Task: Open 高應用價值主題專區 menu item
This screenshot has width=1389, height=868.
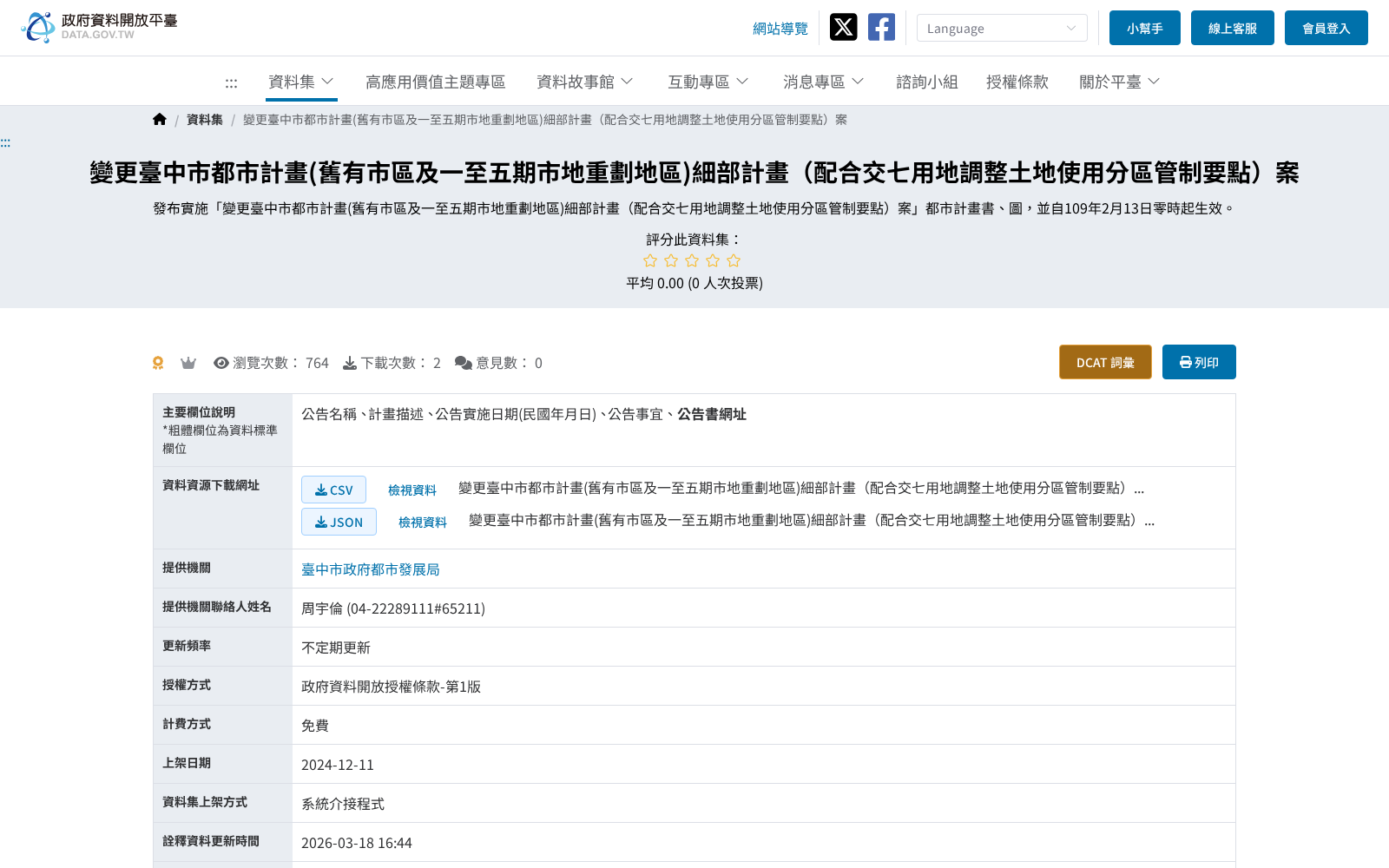Action: coord(436,82)
